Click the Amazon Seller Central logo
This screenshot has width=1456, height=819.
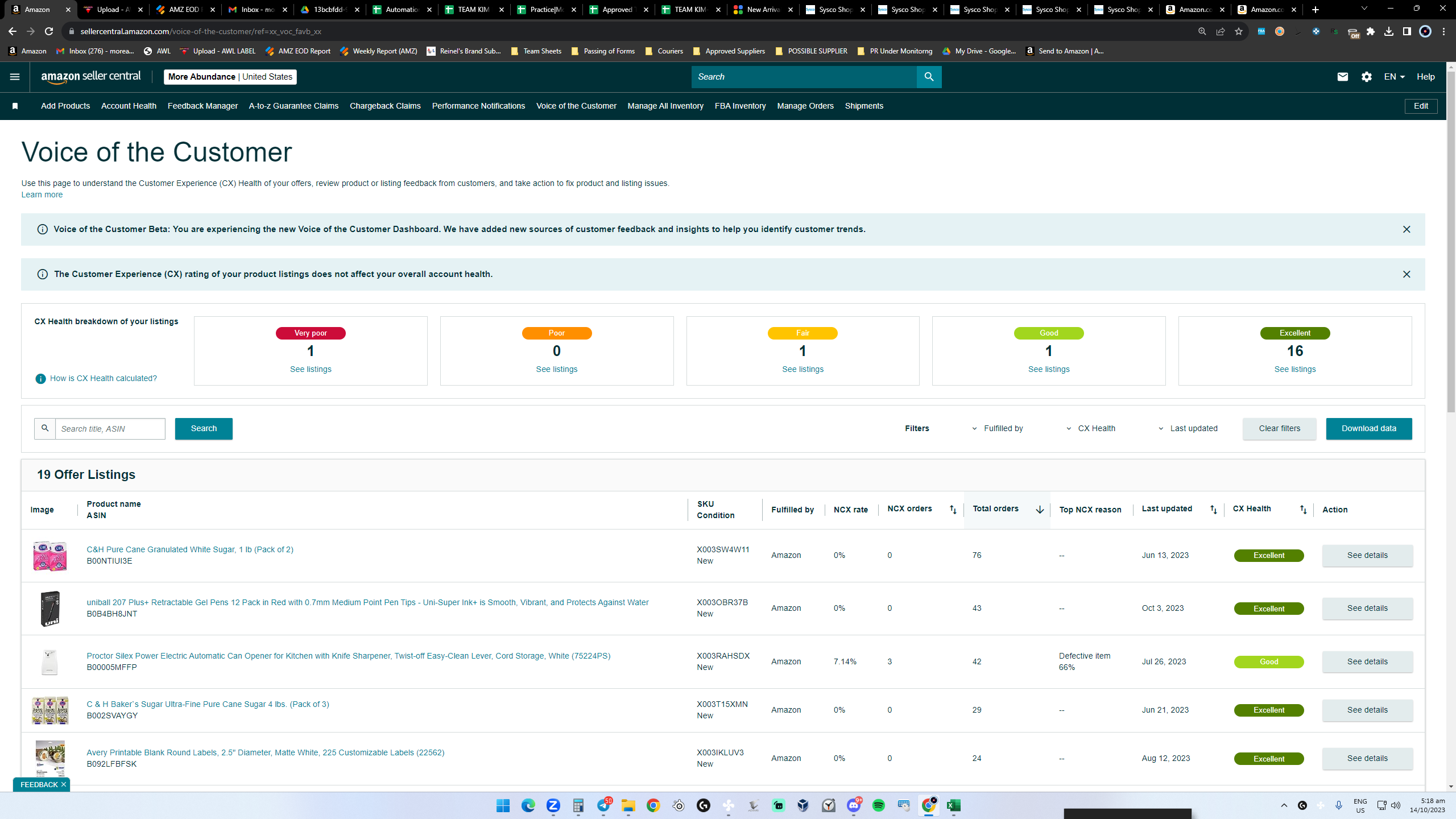(x=91, y=77)
